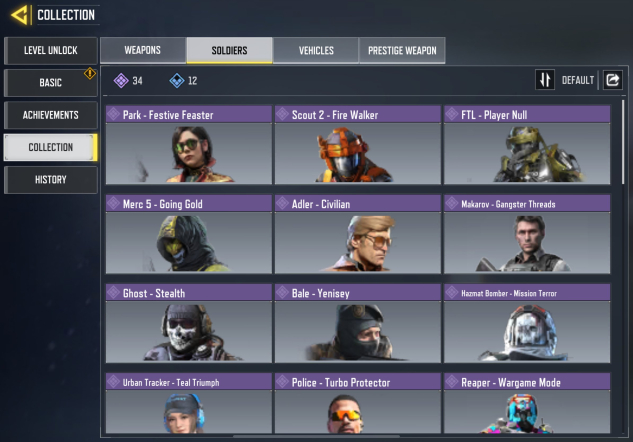Select the Scout 2 - Fire Walker skin
Viewport: 633px width, 442px height.
[358, 145]
